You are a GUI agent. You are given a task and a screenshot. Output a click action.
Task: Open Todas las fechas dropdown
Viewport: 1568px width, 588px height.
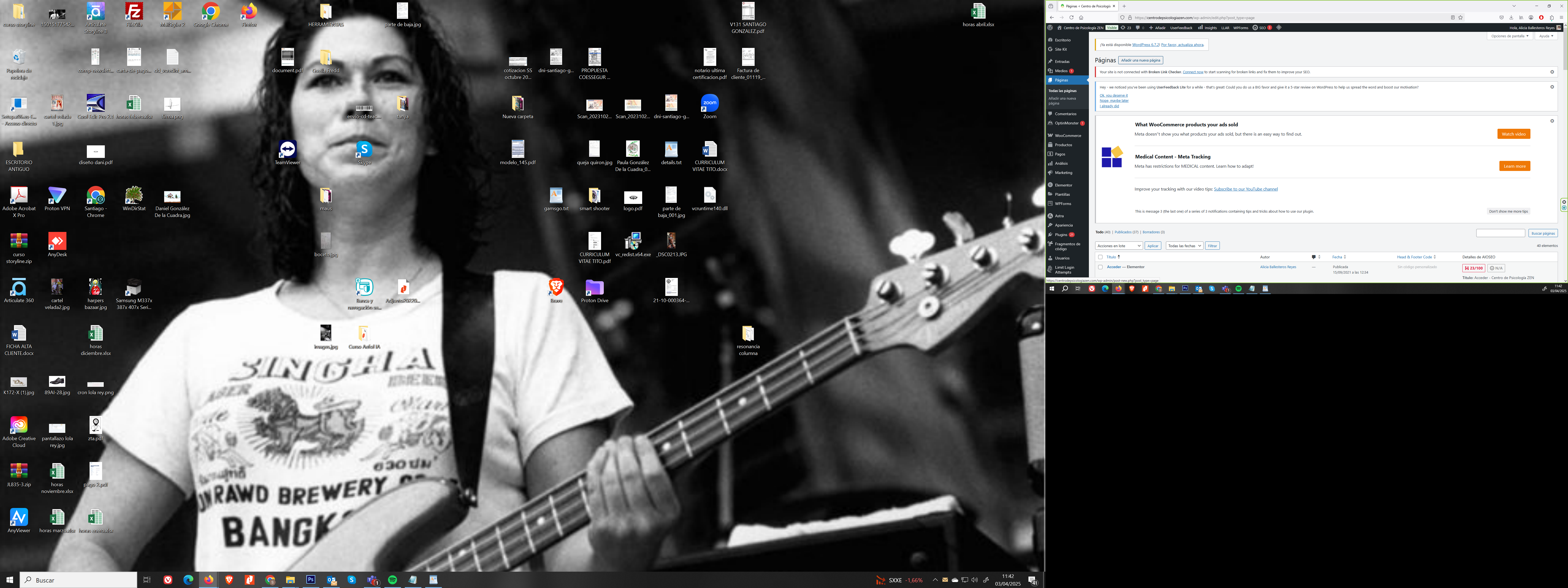[1184, 246]
